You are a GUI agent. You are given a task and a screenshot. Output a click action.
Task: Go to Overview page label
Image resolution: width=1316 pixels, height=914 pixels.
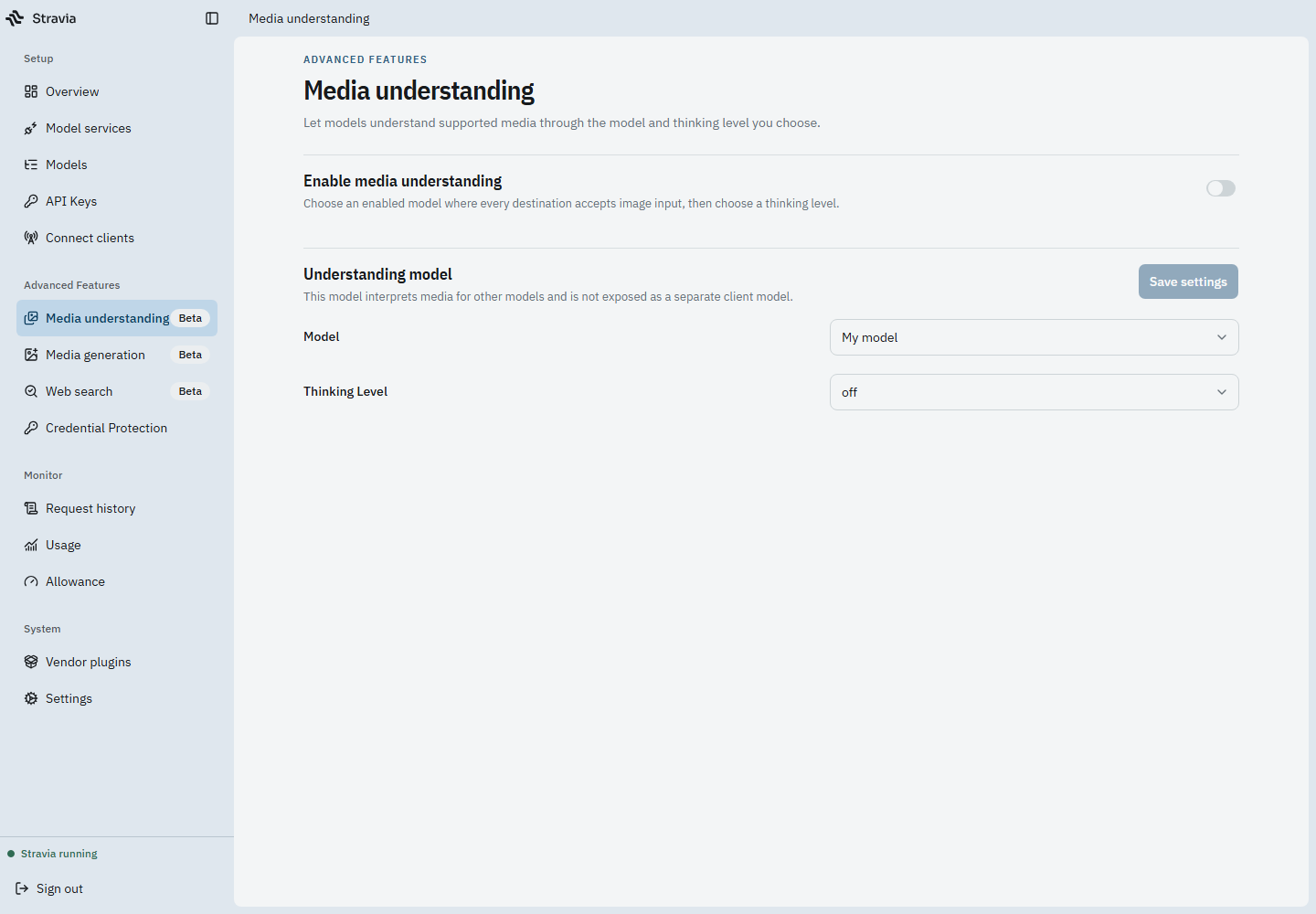click(x=72, y=91)
